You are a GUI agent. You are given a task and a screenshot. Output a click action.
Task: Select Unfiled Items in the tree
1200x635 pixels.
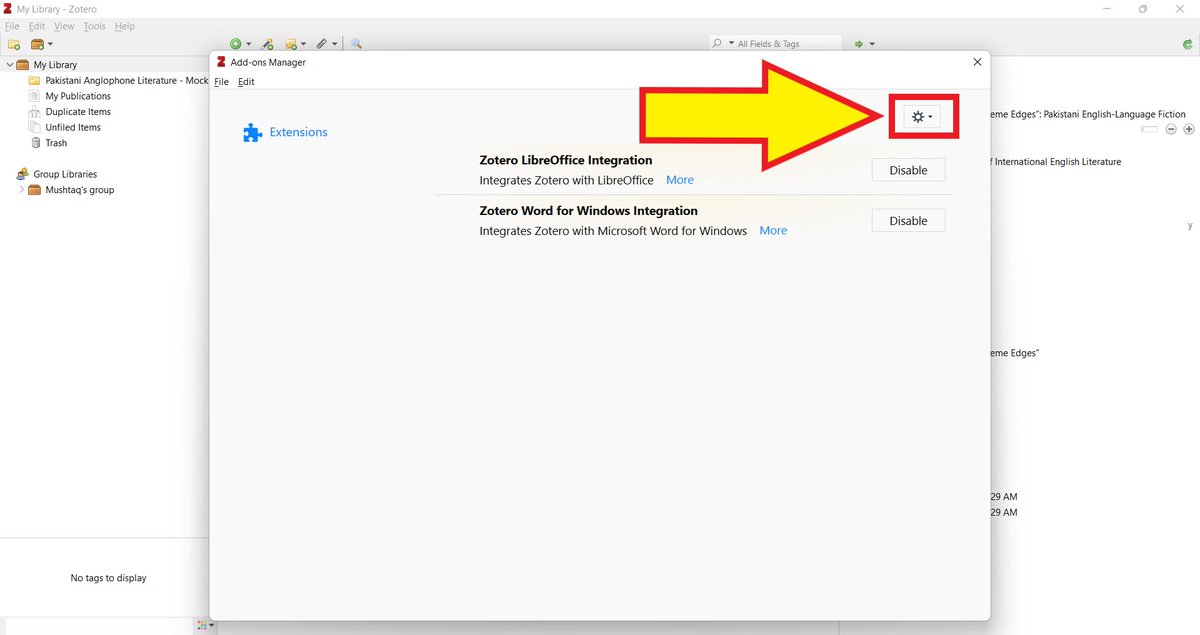coord(73,127)
